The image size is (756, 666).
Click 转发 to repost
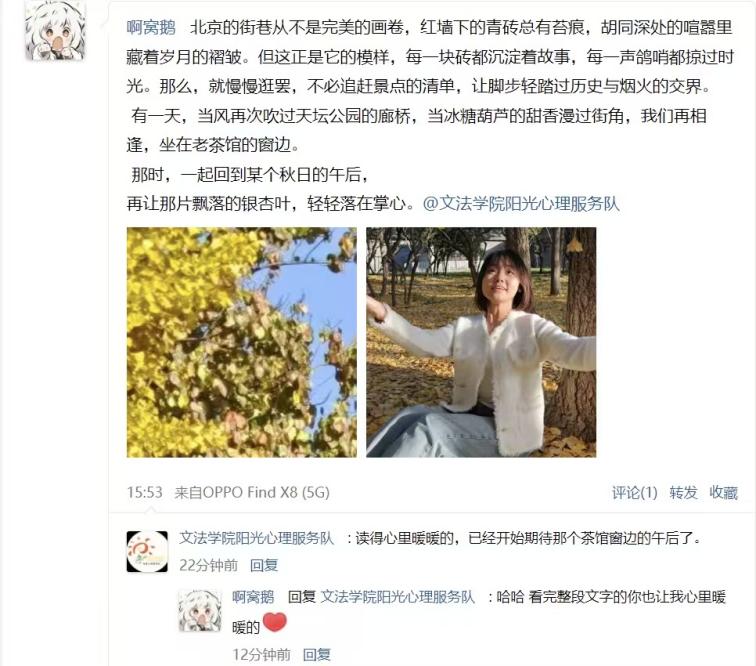pyautogui.click(x=683, y=492)
